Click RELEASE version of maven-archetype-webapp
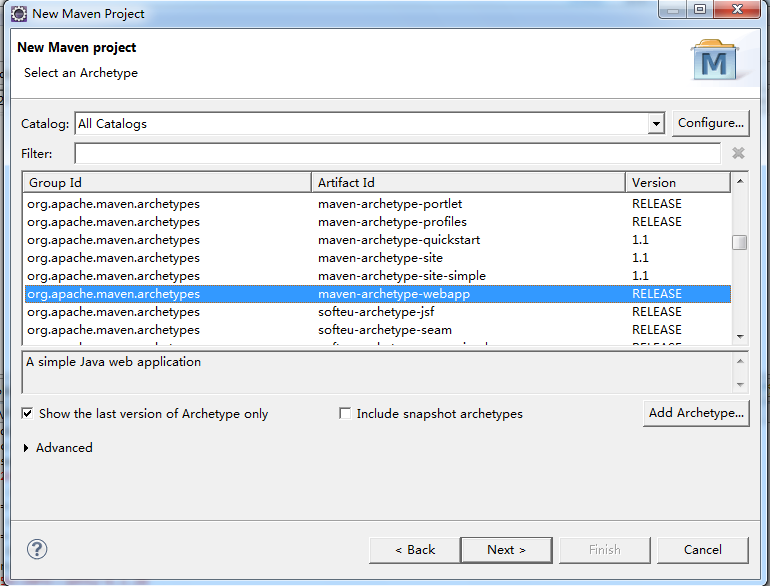This screenshot has height=586, width=770. pyautogui.click(x=657, y=294)
